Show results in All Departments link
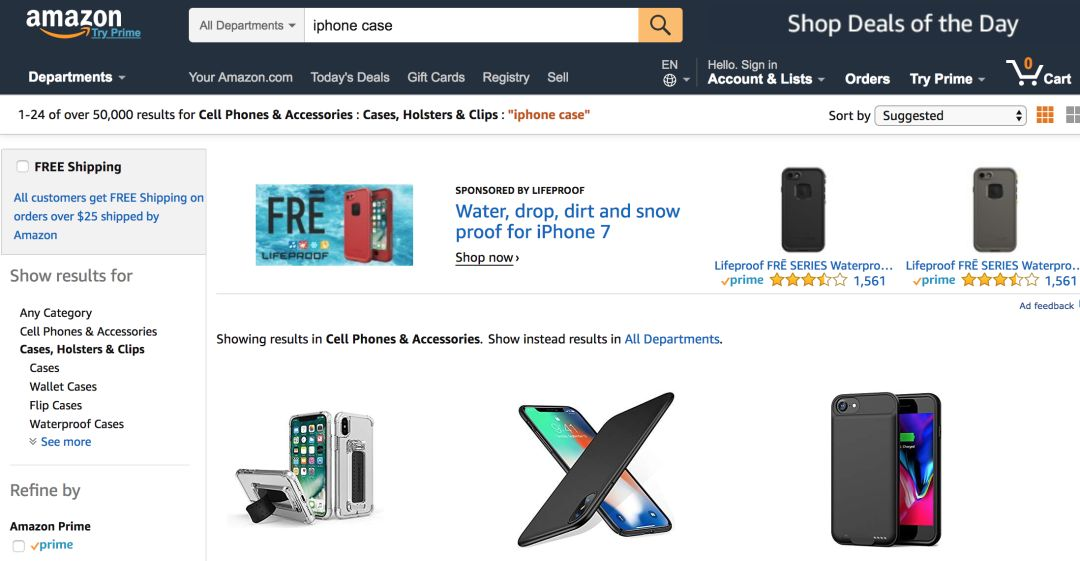The image size is (1080, 561). click(x=672, y=339)
